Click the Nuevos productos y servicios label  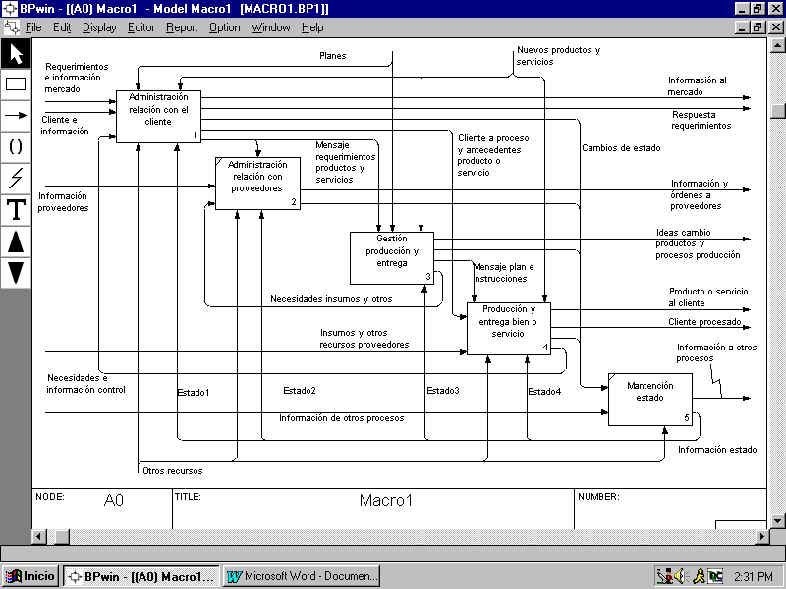[x=558, y=56]
